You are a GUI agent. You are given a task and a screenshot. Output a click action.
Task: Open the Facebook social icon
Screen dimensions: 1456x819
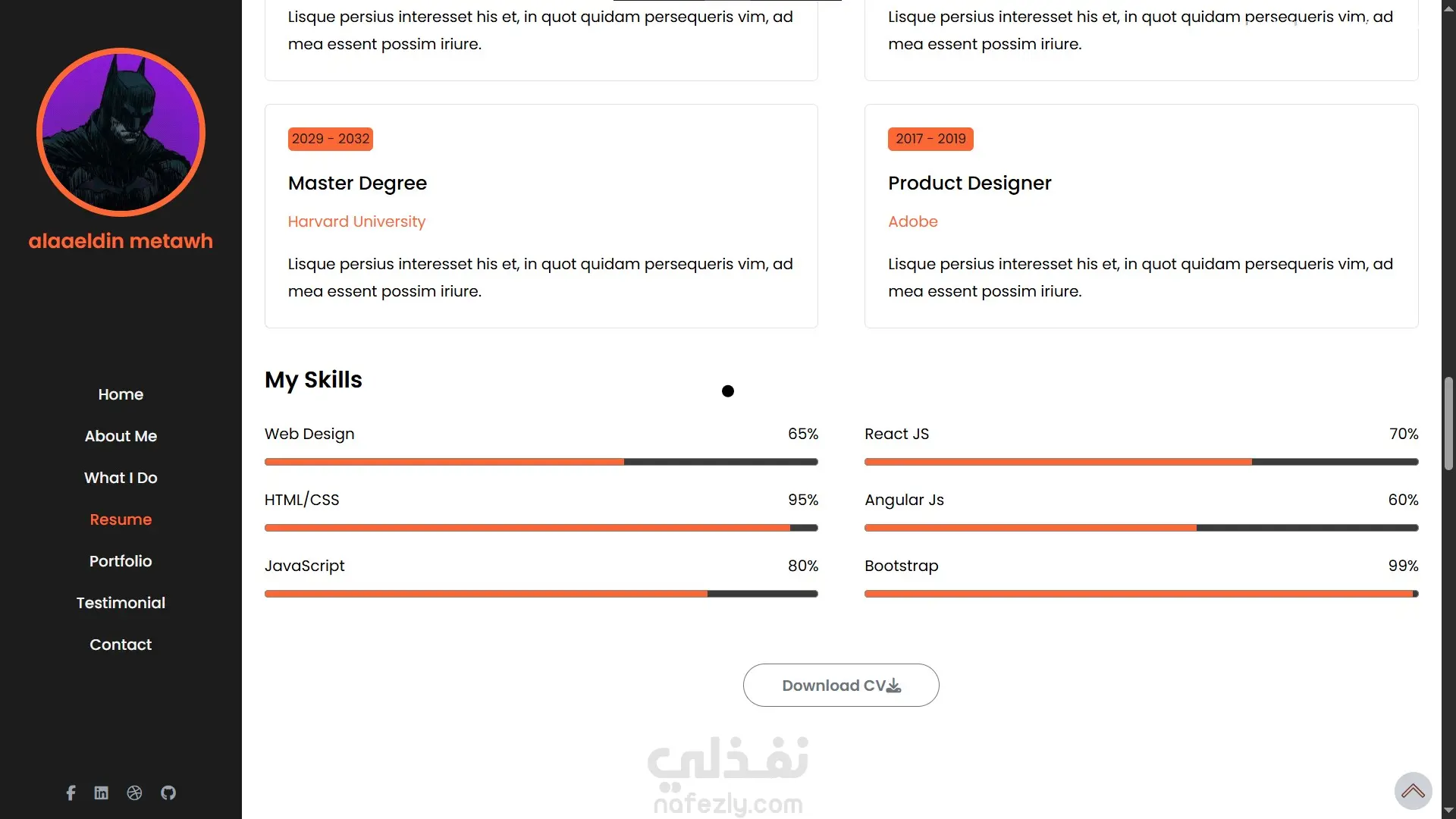[71, 792]
